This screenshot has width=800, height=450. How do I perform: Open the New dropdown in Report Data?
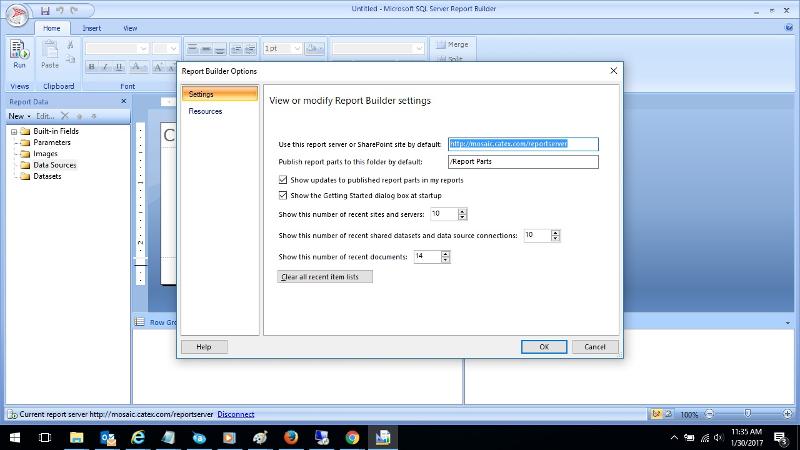pyautogui.click(x=19, y=116)
